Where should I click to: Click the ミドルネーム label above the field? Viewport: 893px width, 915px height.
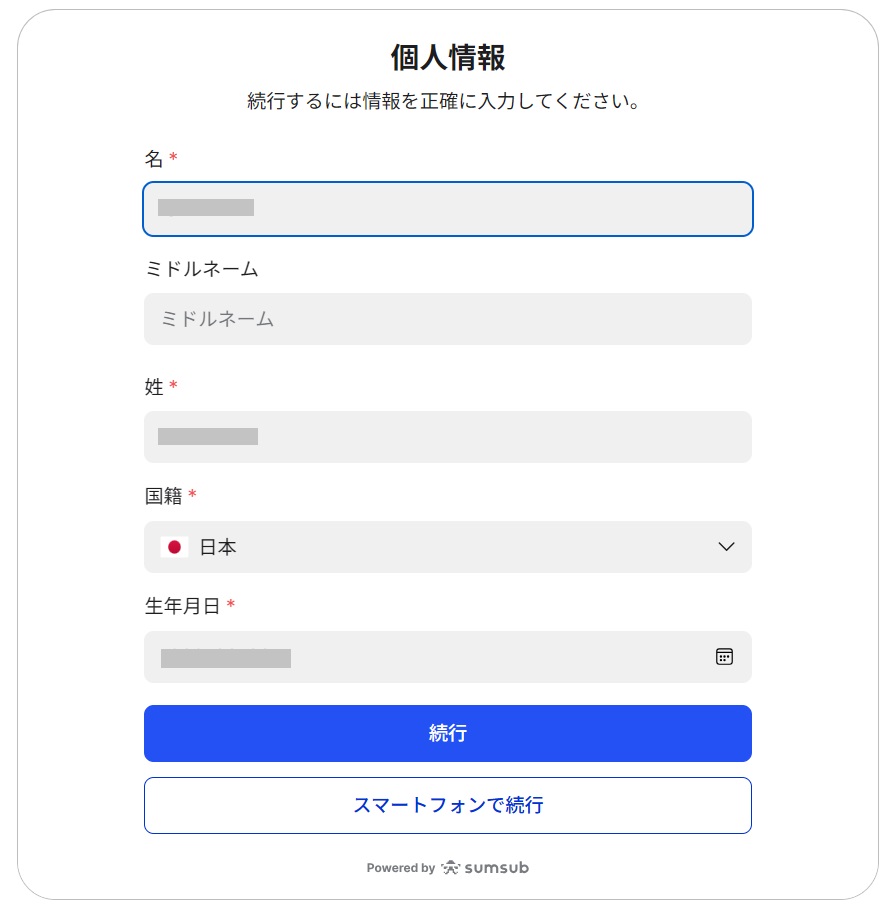pos(201,268)
